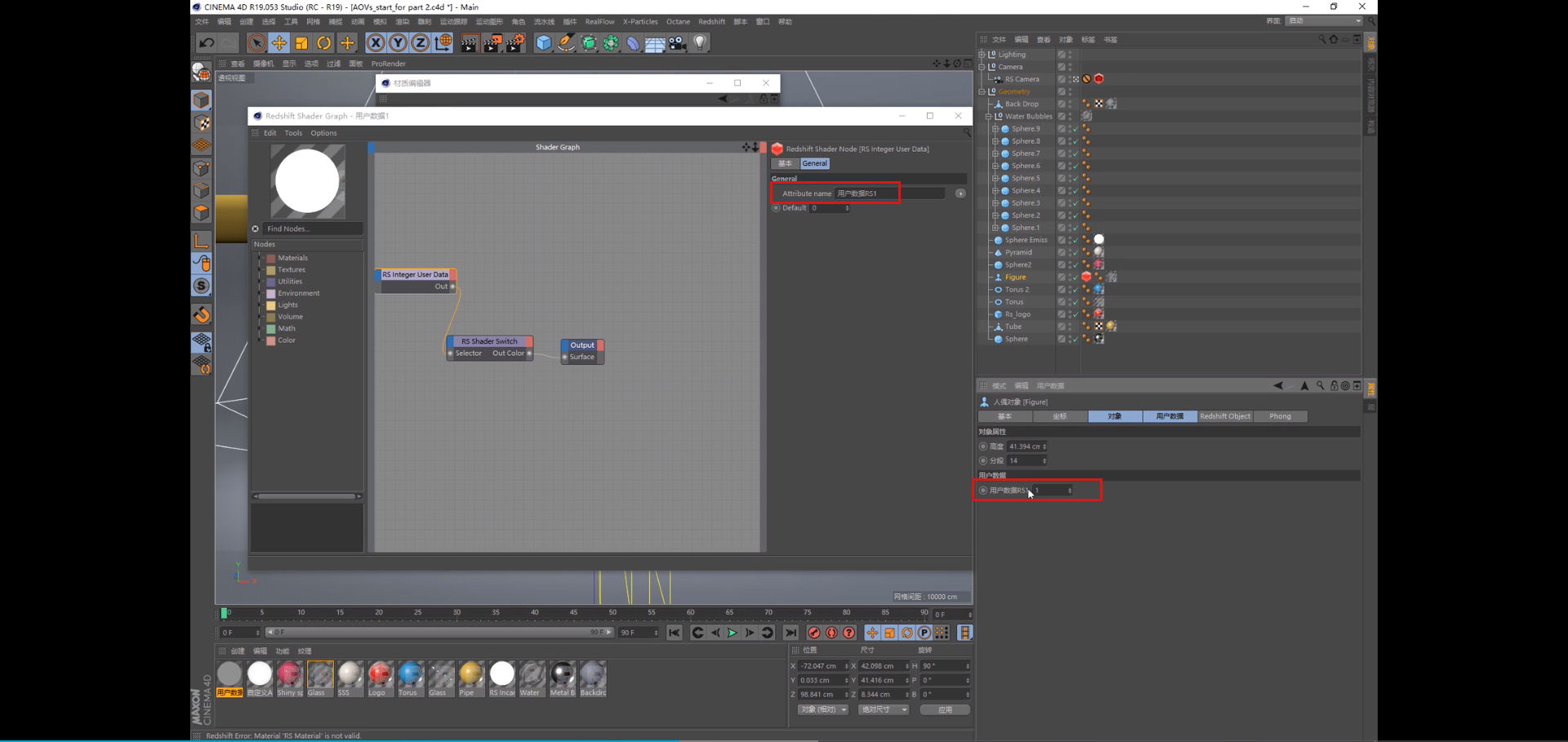Open the Tools menu in Shader Graph
Screen dimensions: 1568x742
tap(293, 133)
